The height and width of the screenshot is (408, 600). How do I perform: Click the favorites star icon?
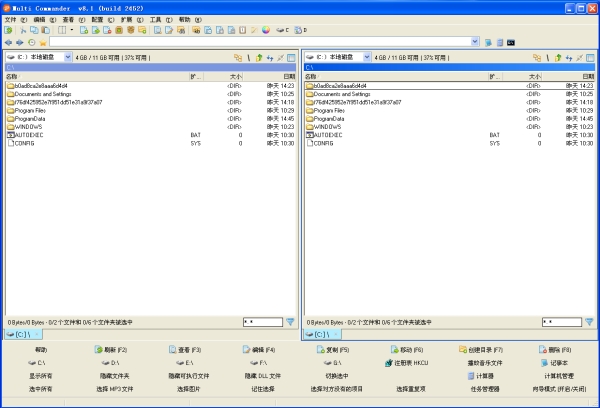click(42, 43)
